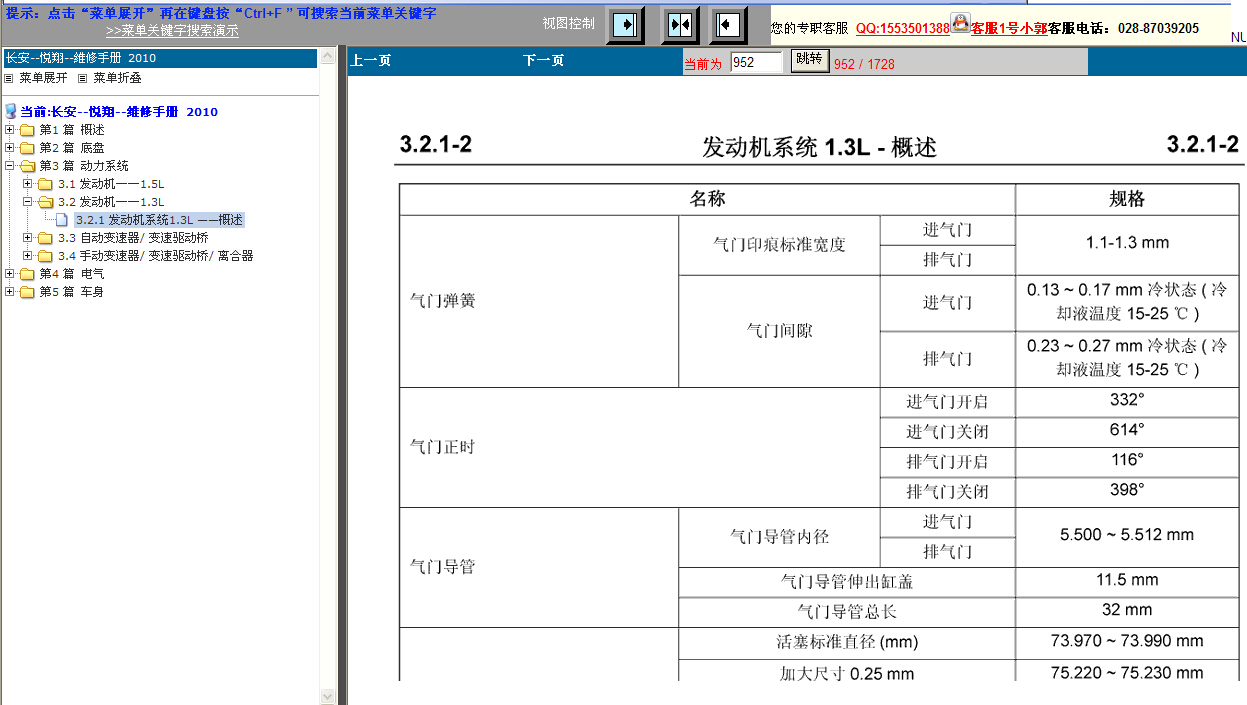
Task: Expand the 第5 篇 车身 tree node
Action: [10, 292]
